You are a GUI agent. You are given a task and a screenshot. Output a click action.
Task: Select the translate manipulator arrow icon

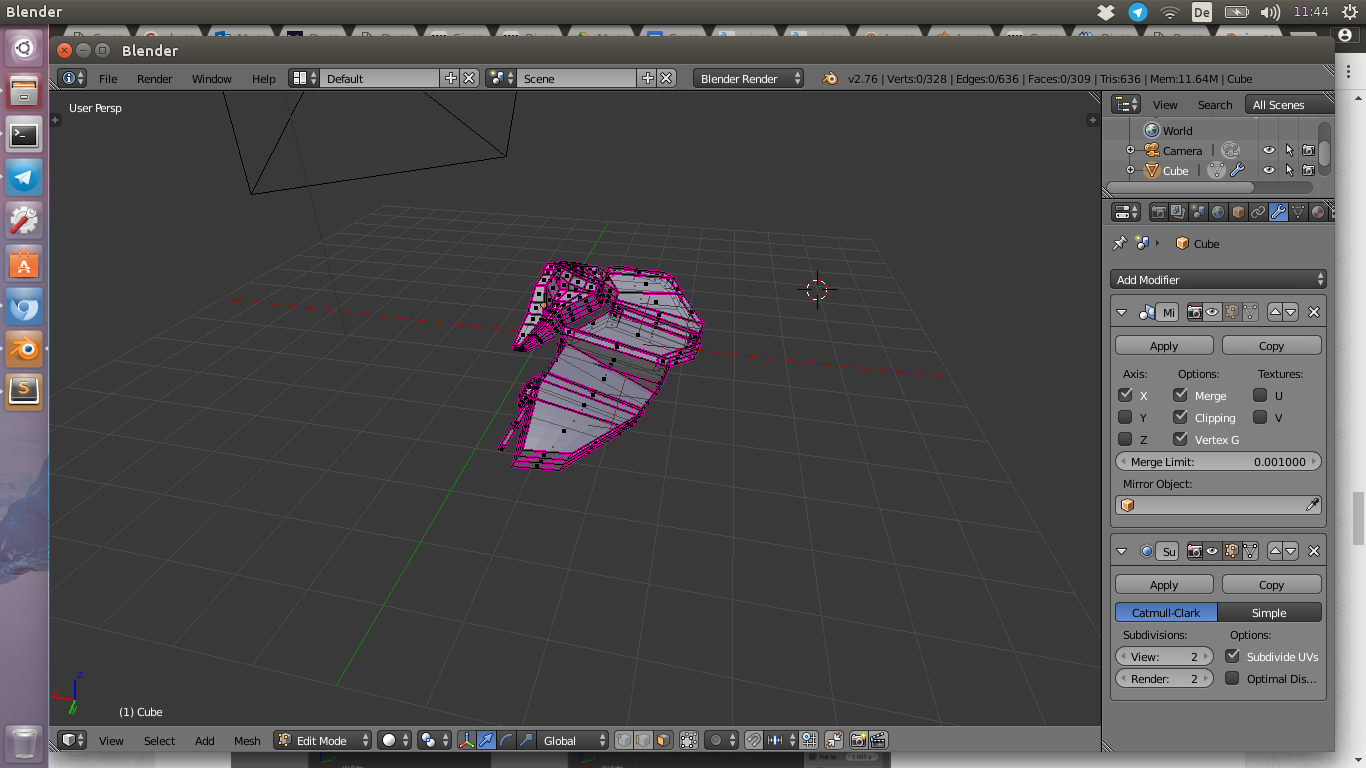click(487, 740)
